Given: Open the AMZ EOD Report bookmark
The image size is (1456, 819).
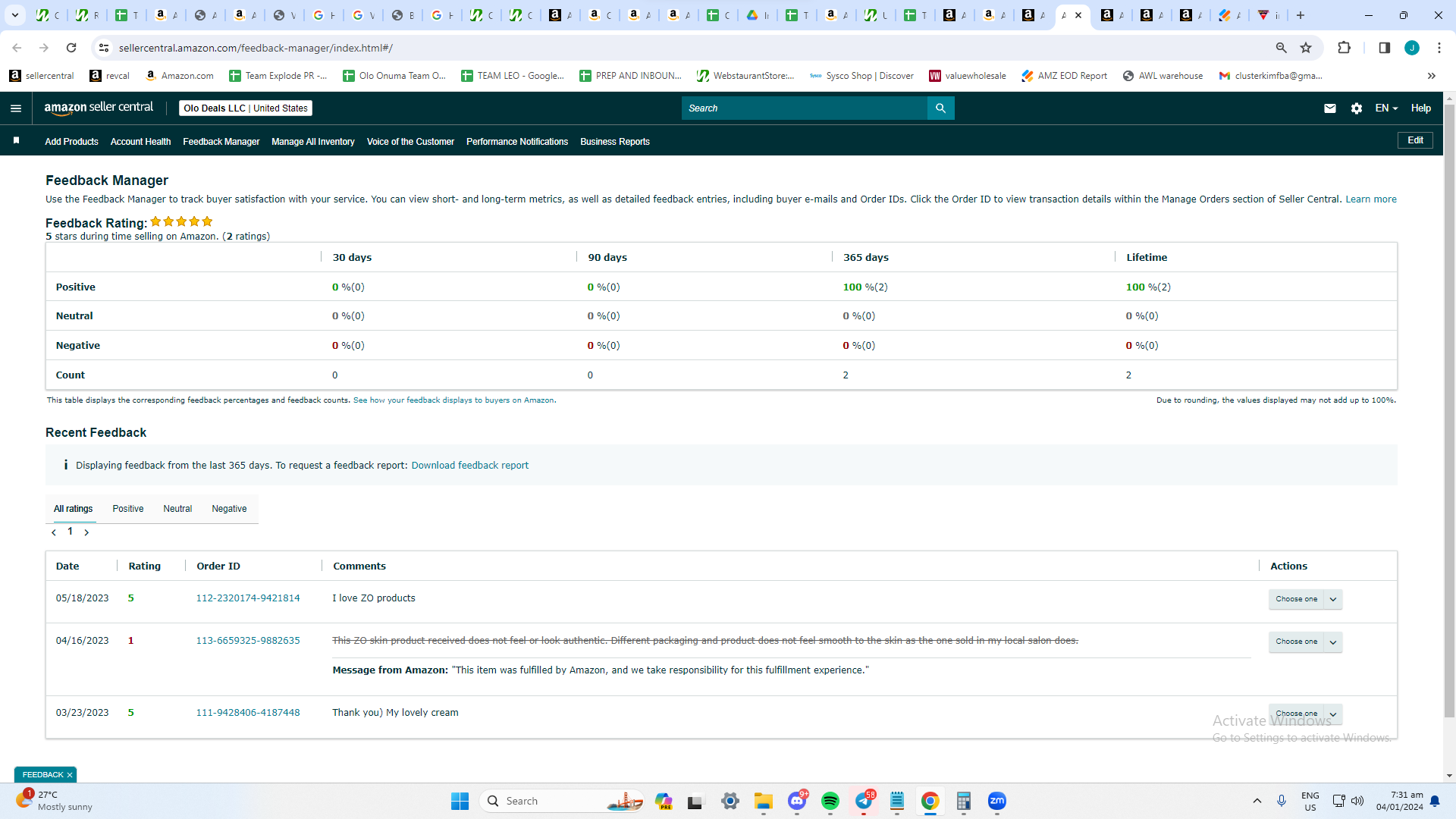Looking at the screenshot, I should coord(1064,76).
